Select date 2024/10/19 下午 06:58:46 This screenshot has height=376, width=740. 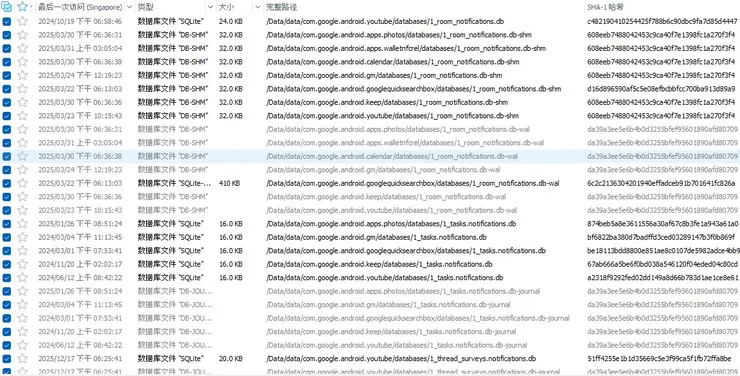coord(80,21)
